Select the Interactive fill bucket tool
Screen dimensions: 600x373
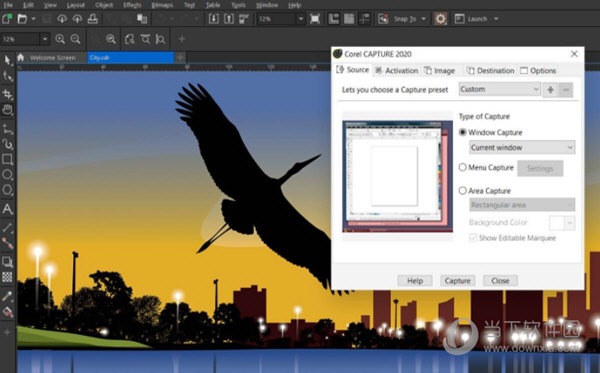click(7, 312)
